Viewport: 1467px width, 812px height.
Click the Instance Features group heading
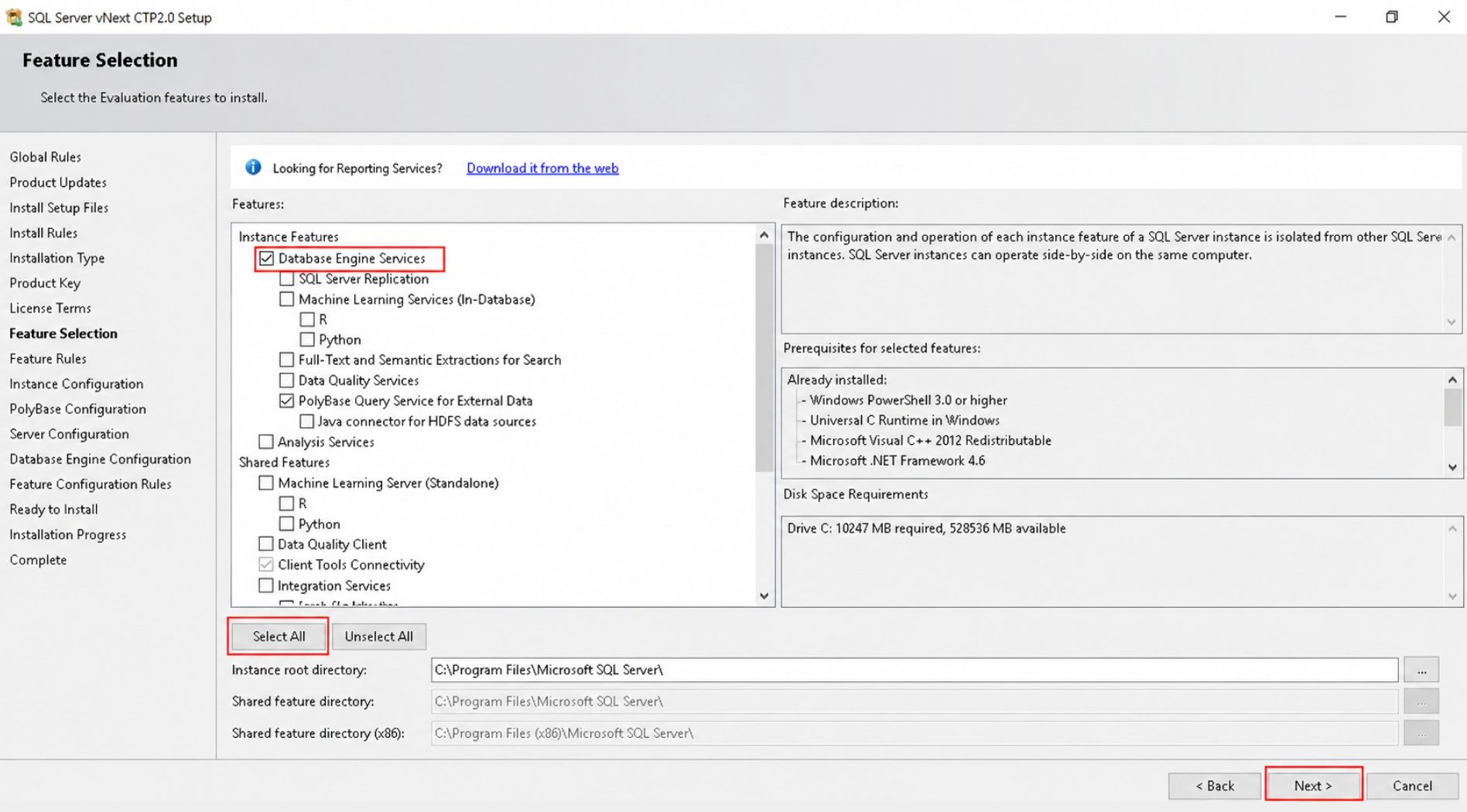coord(289,237)
